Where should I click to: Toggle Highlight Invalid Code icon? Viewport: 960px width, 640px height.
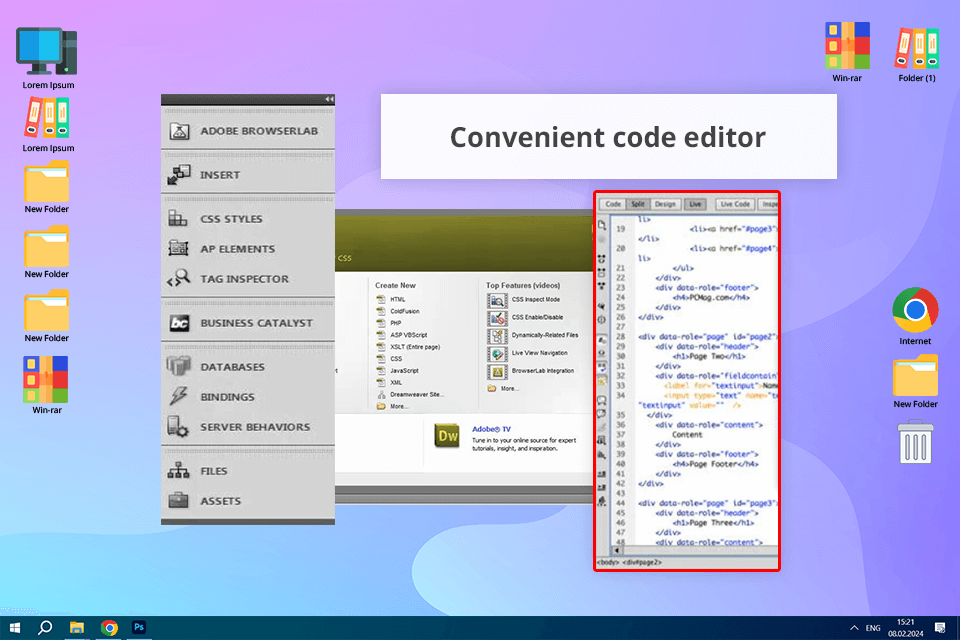602,353
